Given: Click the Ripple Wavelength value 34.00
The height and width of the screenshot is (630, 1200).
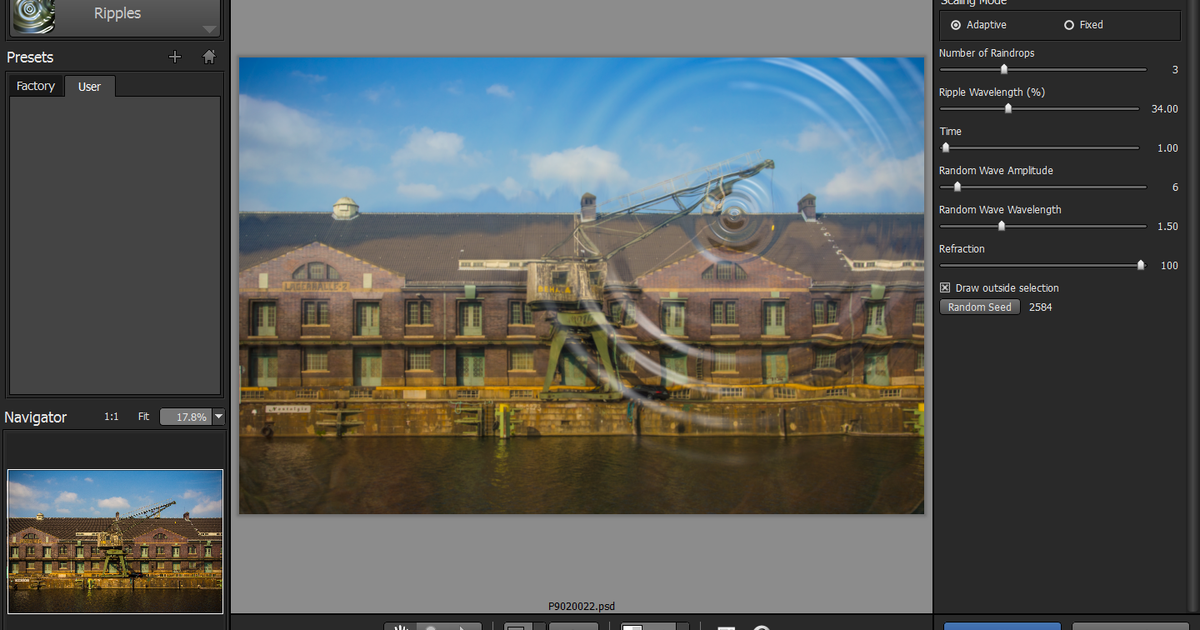Looking at the screenshot, I should coord(1164,109).
